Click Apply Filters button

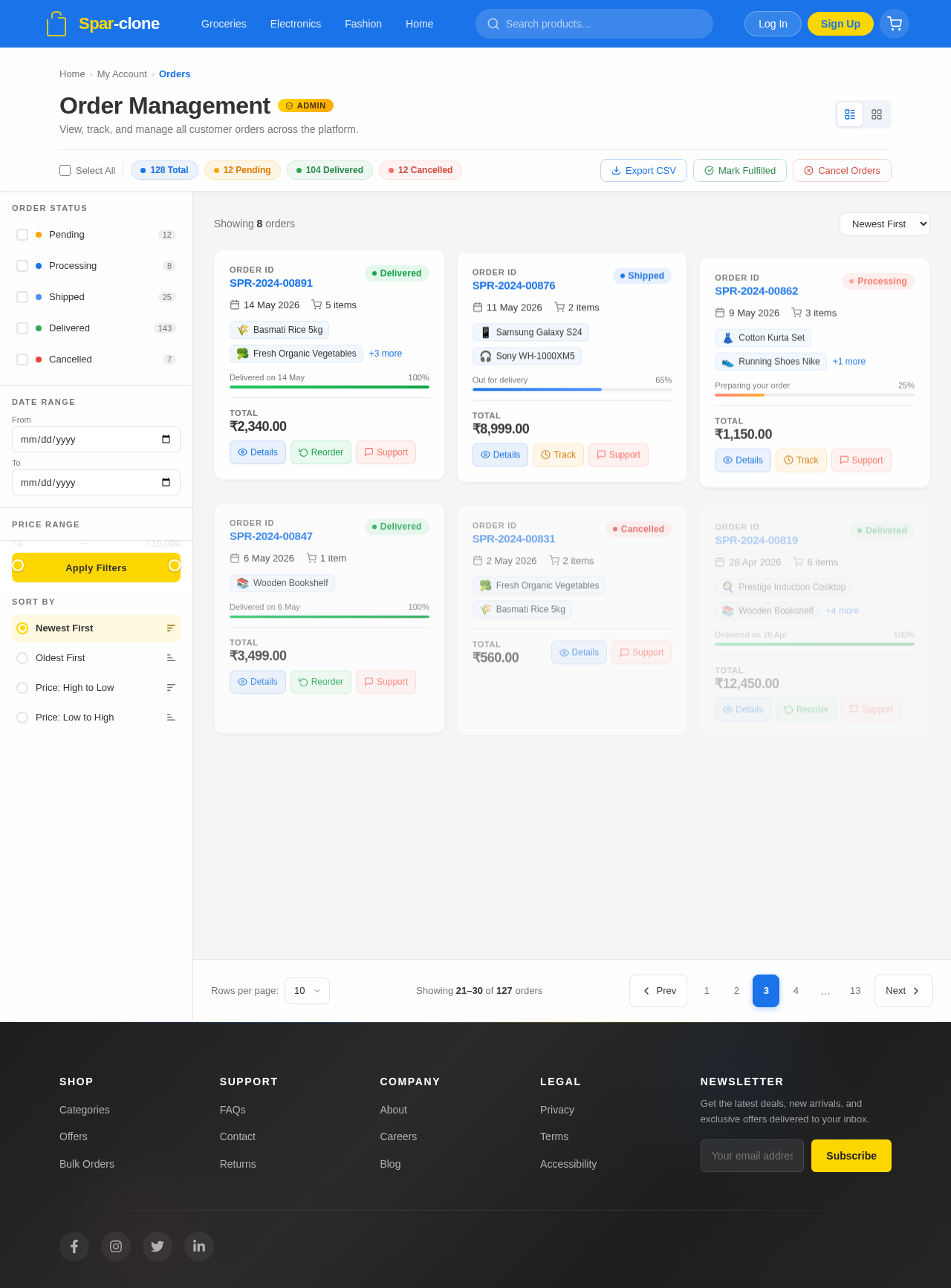tap(96, 567)
